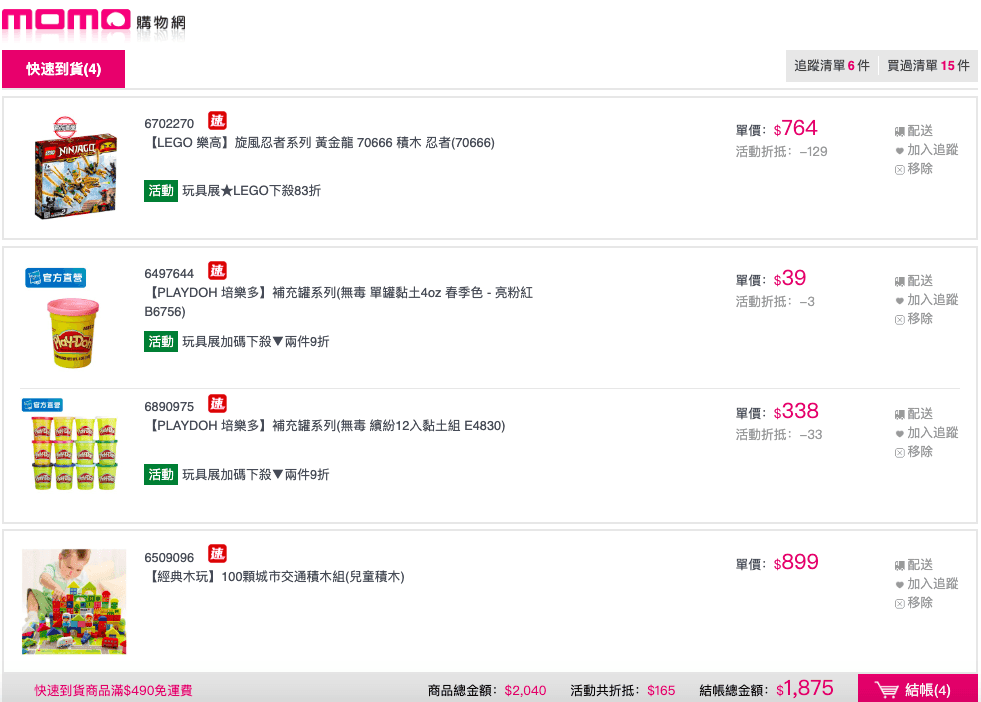The width and height of the screenshot is (981, 702).
Task: Click fast delivery badge next to 6702270
Action: click(x=217, y=121)
